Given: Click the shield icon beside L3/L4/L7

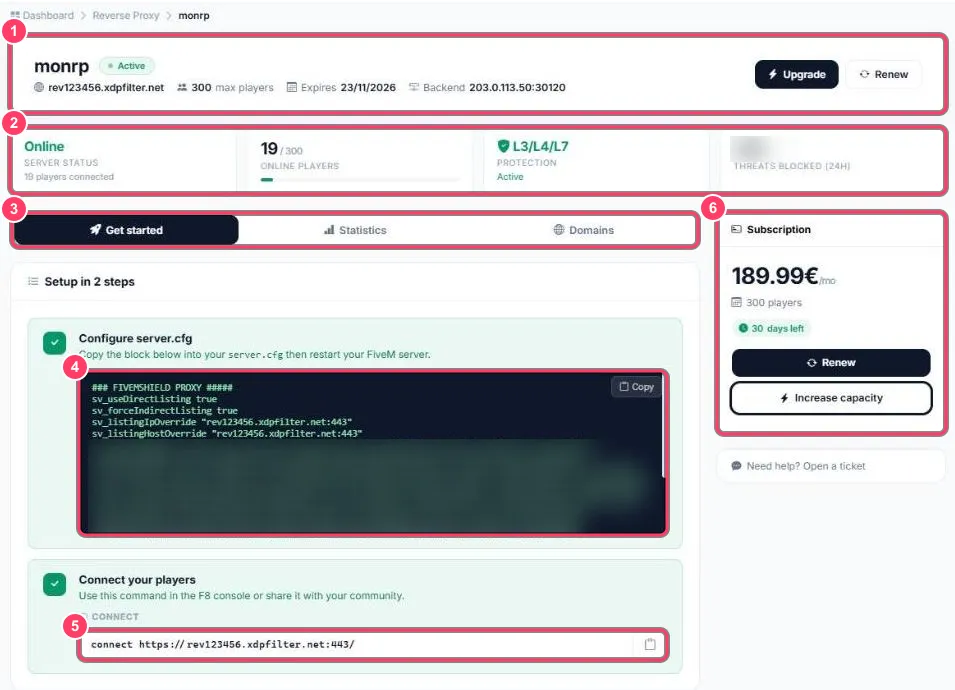Looking at the screenshot, I should (x=503, y=146).
